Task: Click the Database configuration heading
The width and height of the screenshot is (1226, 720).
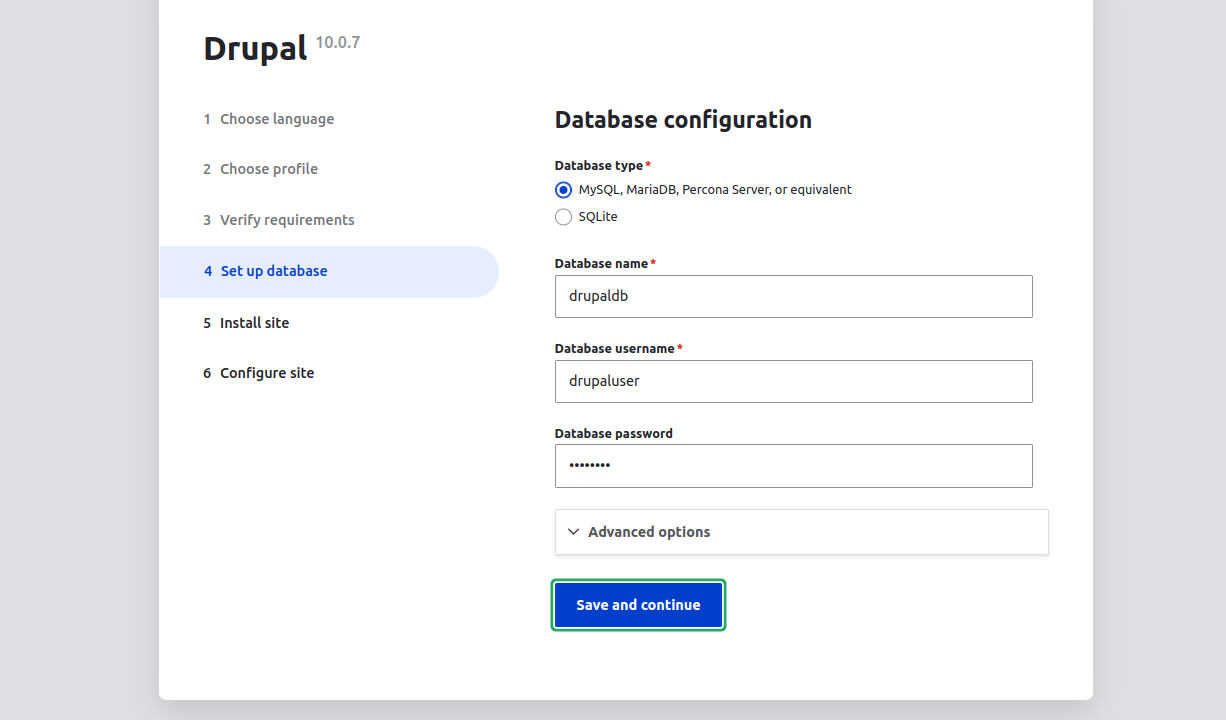Action: click(683, 120)
